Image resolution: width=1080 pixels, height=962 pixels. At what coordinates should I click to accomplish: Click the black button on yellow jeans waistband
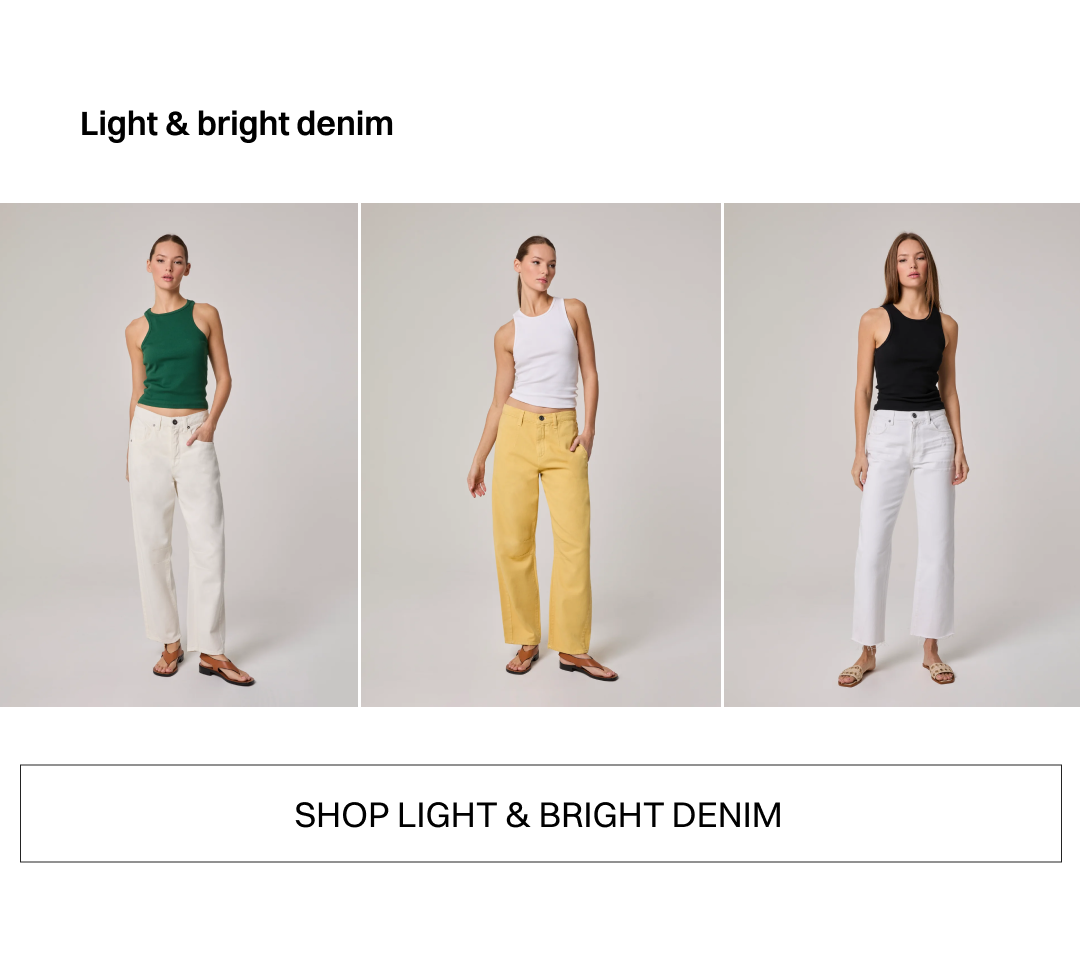(x=541, y=418)
